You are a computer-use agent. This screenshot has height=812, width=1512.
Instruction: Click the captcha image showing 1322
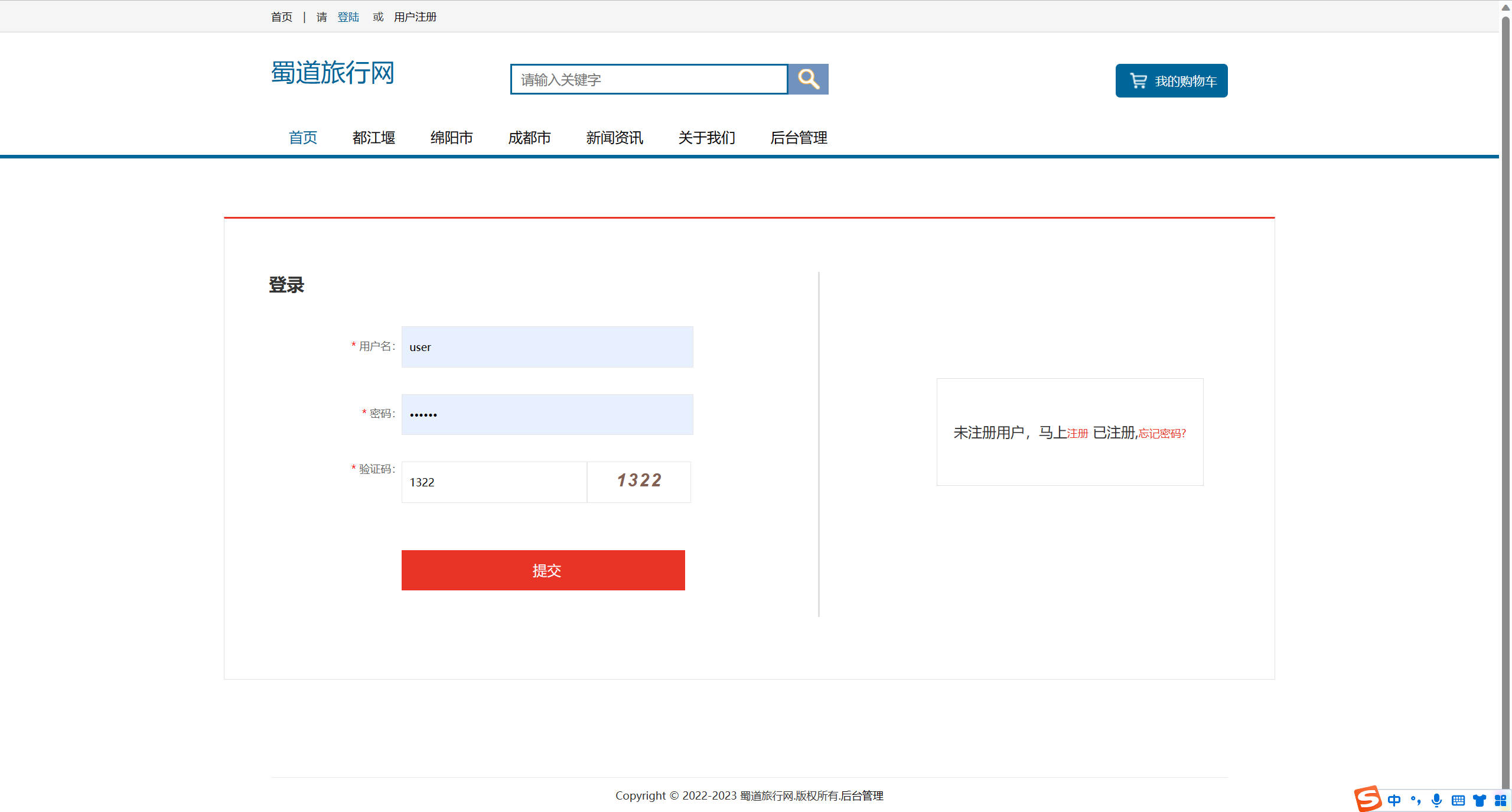pos(638,481)
